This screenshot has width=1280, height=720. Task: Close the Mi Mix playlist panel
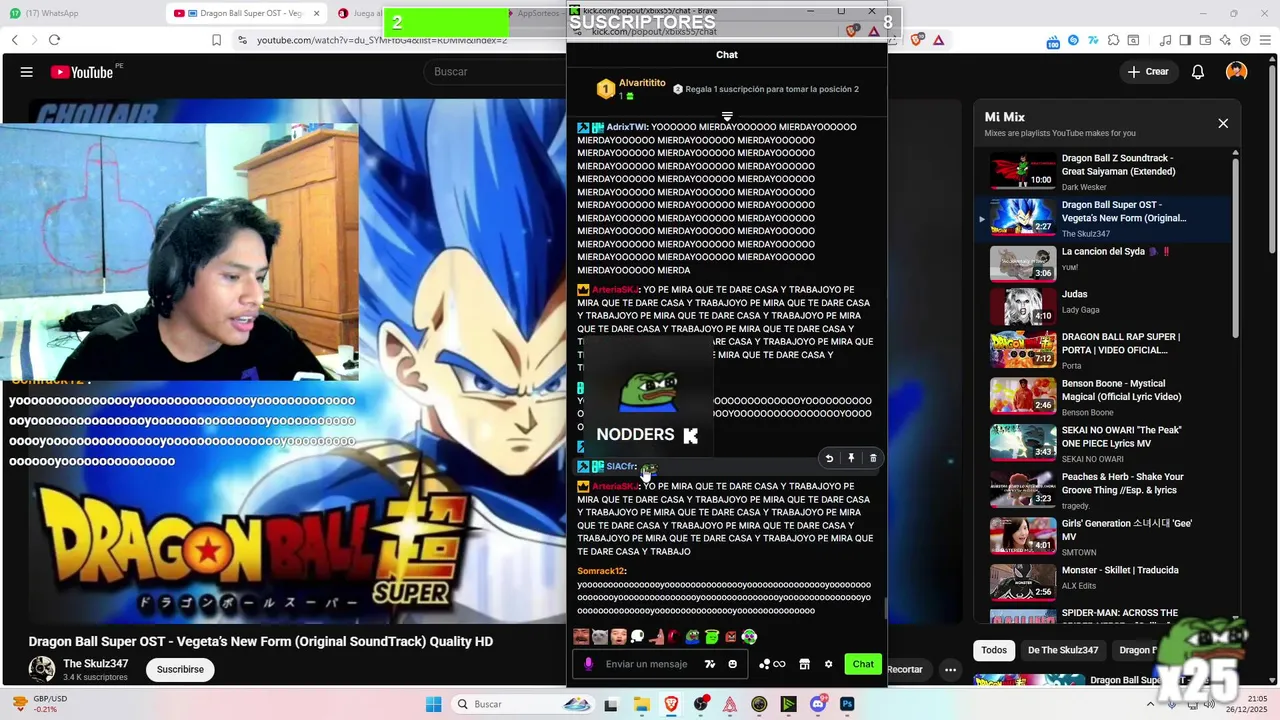click(x=1223, y=123)
